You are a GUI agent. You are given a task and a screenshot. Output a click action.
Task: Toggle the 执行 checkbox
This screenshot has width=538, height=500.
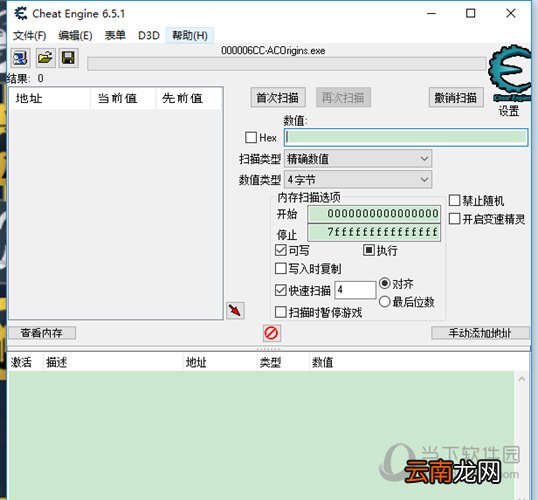tap(369, 250)
